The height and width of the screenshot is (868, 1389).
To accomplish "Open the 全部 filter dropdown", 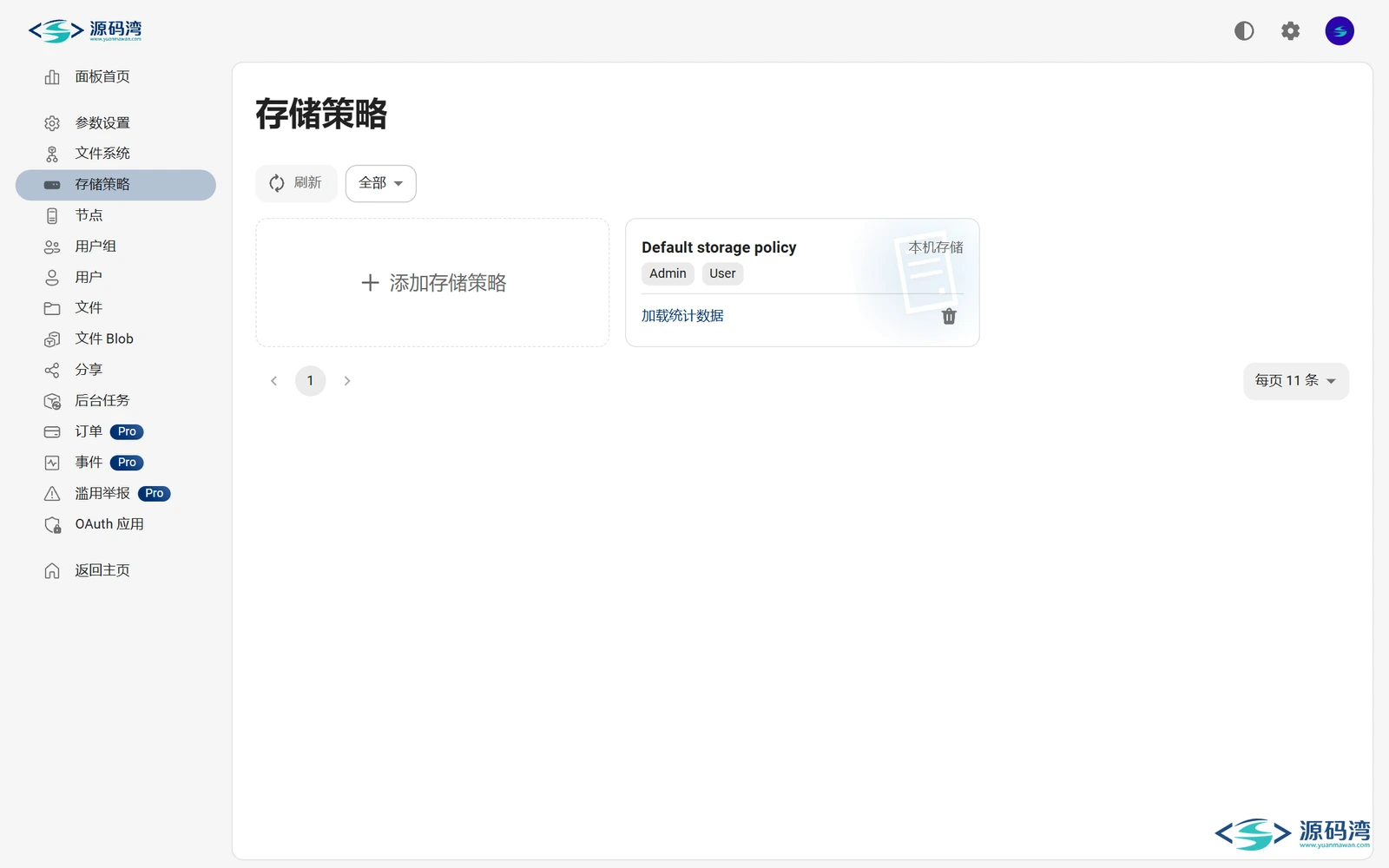I will pos(380,183).
